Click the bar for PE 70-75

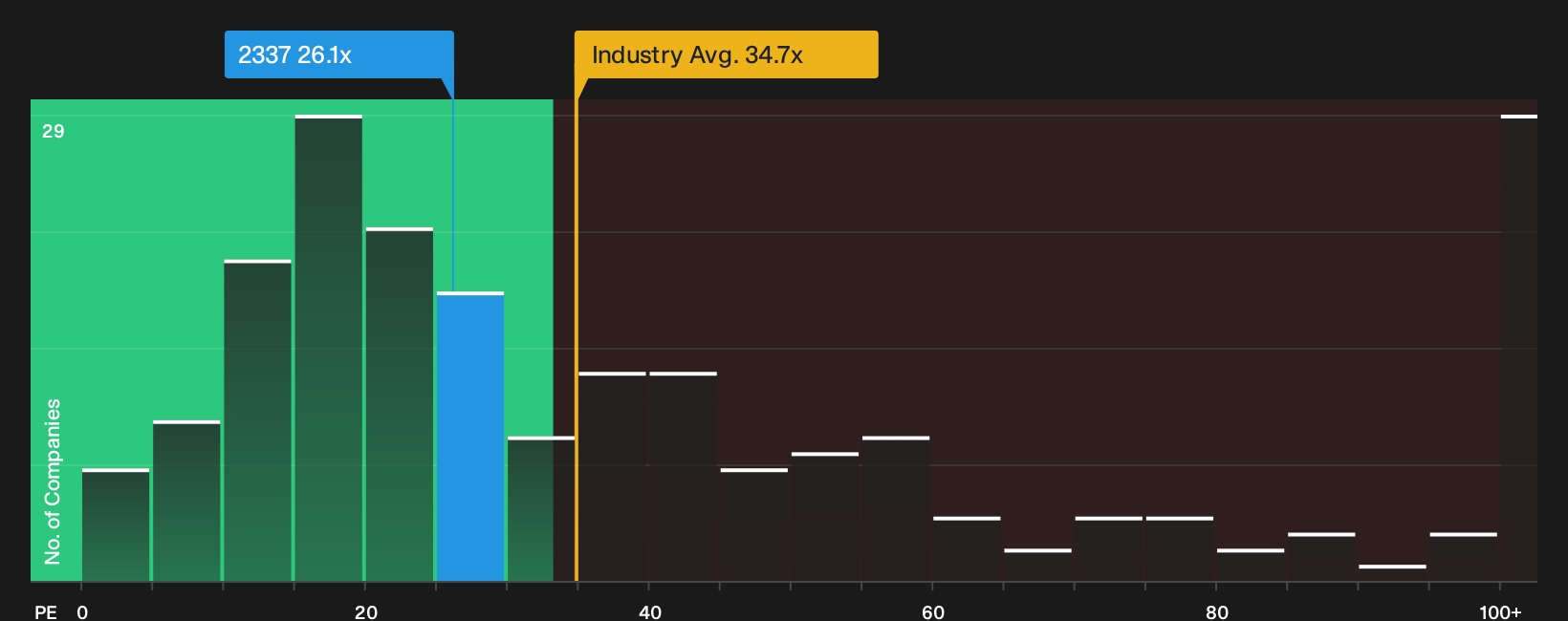pos(1109,549)
